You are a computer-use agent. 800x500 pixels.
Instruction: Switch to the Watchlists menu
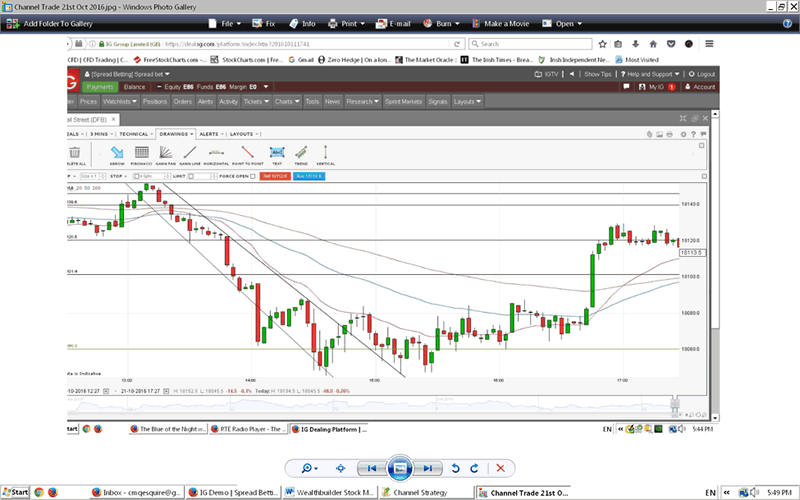120,101
